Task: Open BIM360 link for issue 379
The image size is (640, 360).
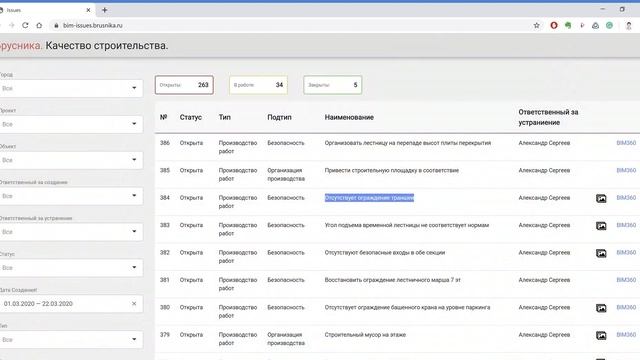Action: click(x=626, y=334)
